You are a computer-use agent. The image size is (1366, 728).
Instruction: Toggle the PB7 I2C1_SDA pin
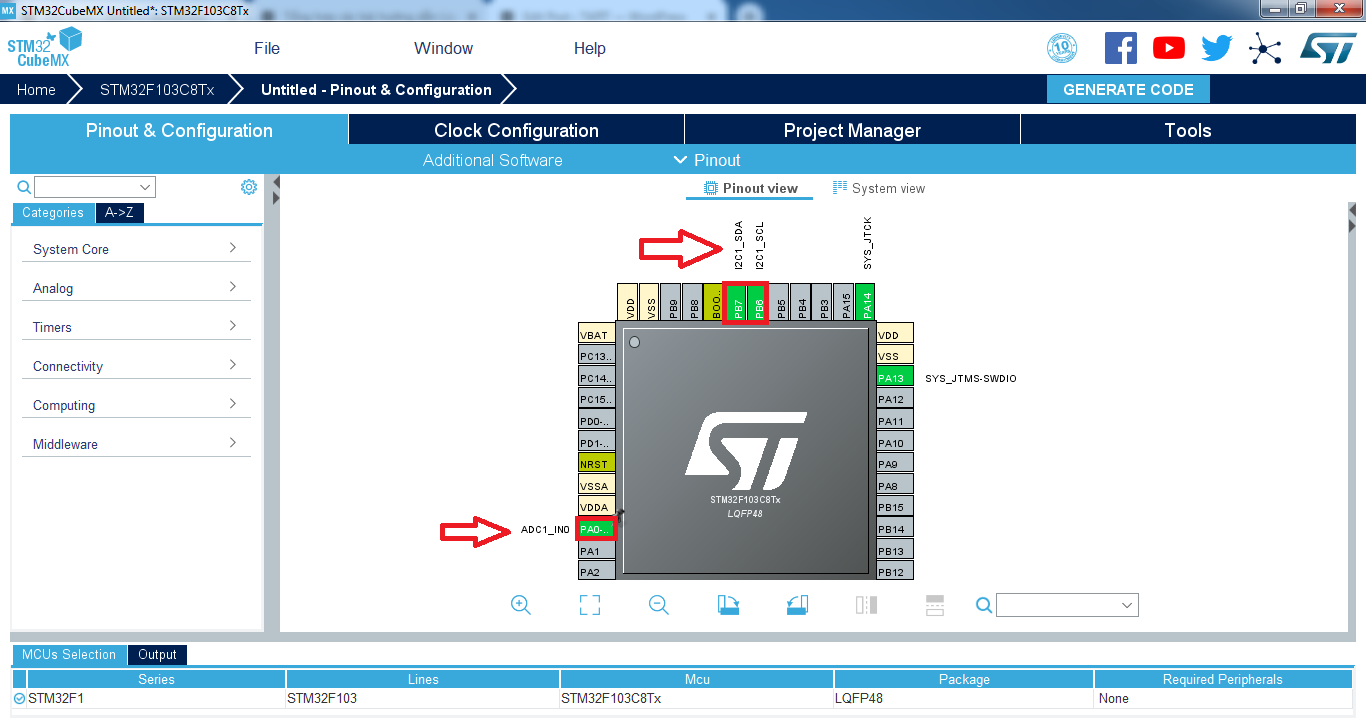[x=737, y=303]
